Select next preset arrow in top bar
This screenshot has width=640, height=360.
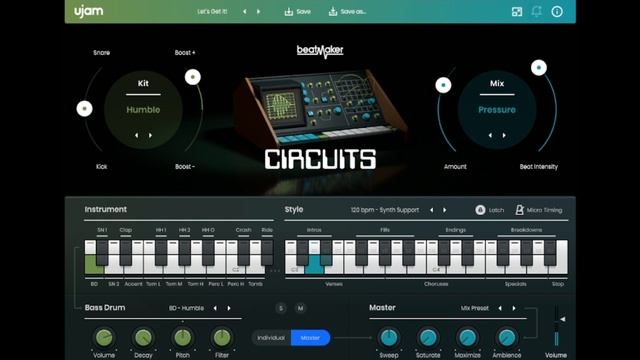click(258, 11)
